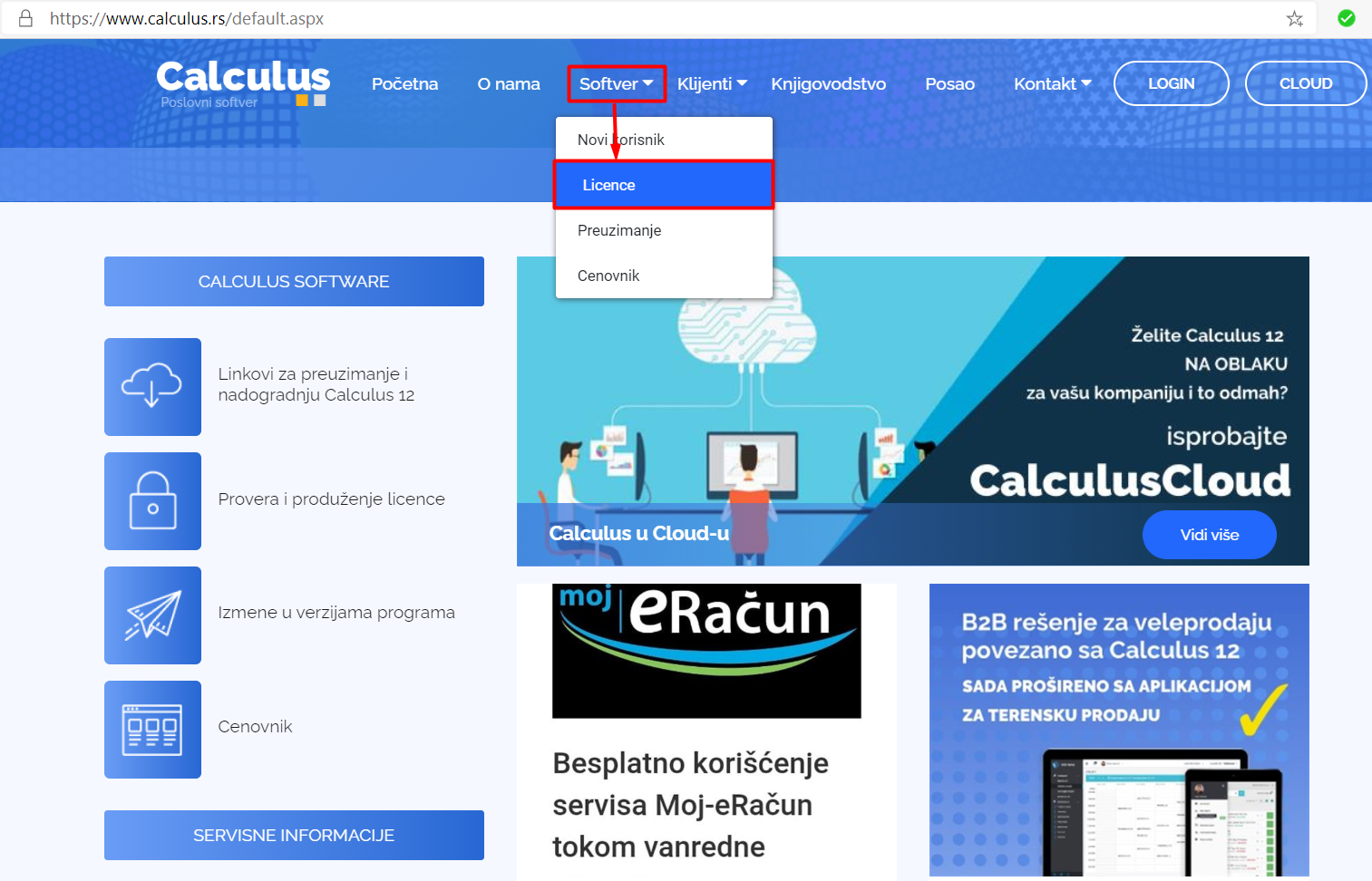Click the moj eRačun logo image
Screen dimensions: 1372x881
[x=706, y=651]
